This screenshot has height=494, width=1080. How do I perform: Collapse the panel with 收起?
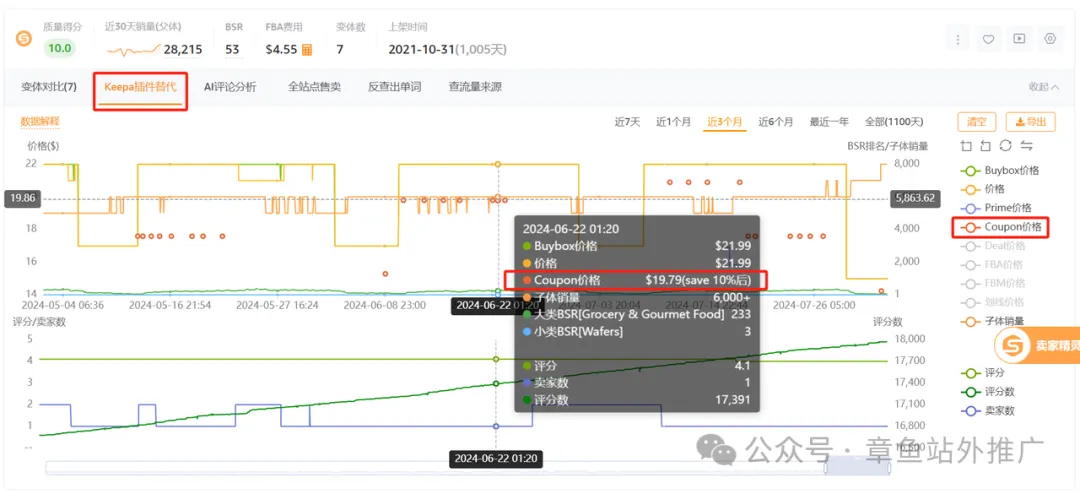tap(1044, 87)
